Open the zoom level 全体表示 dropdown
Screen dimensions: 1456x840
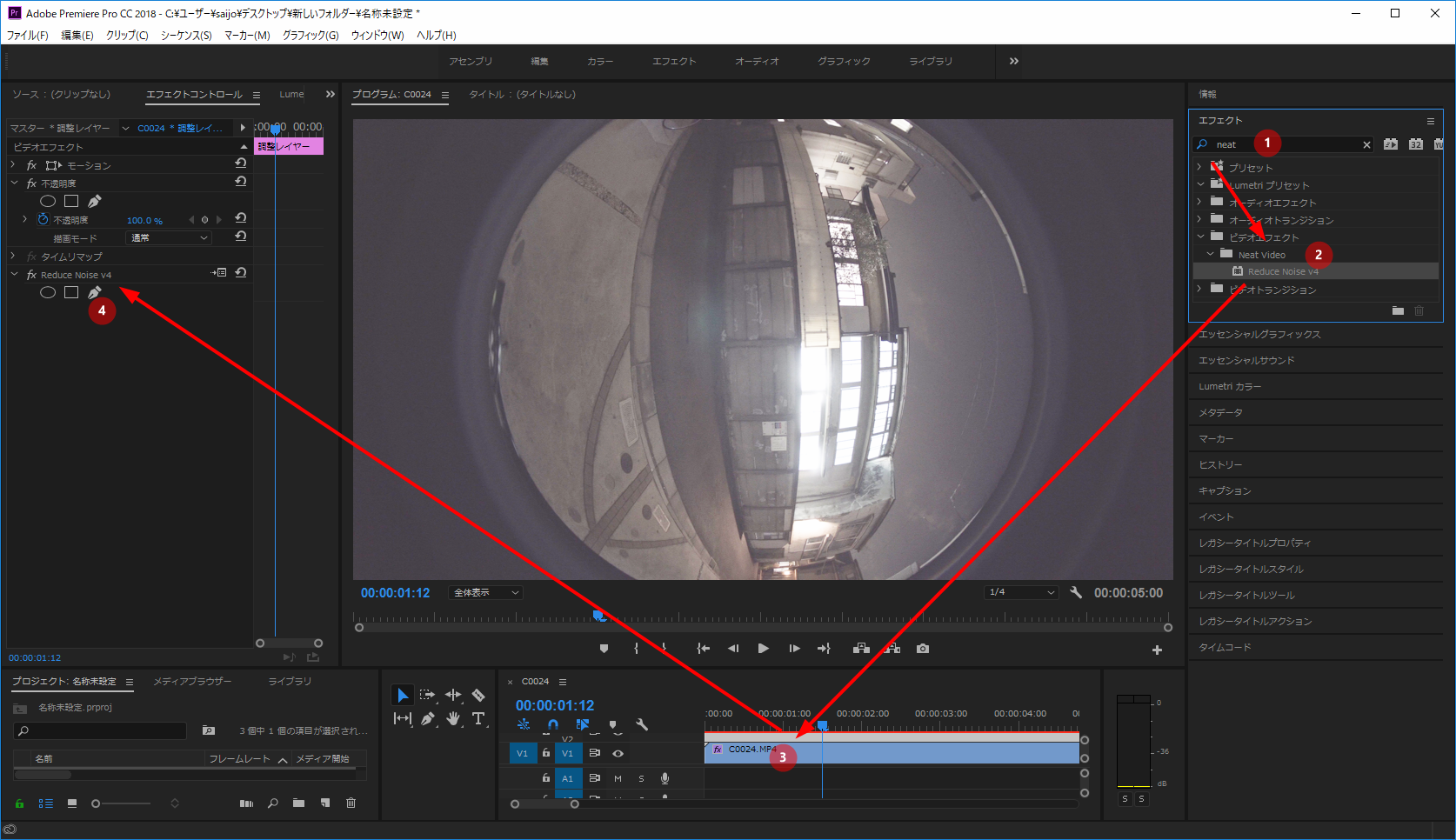[x=485, y=592]
